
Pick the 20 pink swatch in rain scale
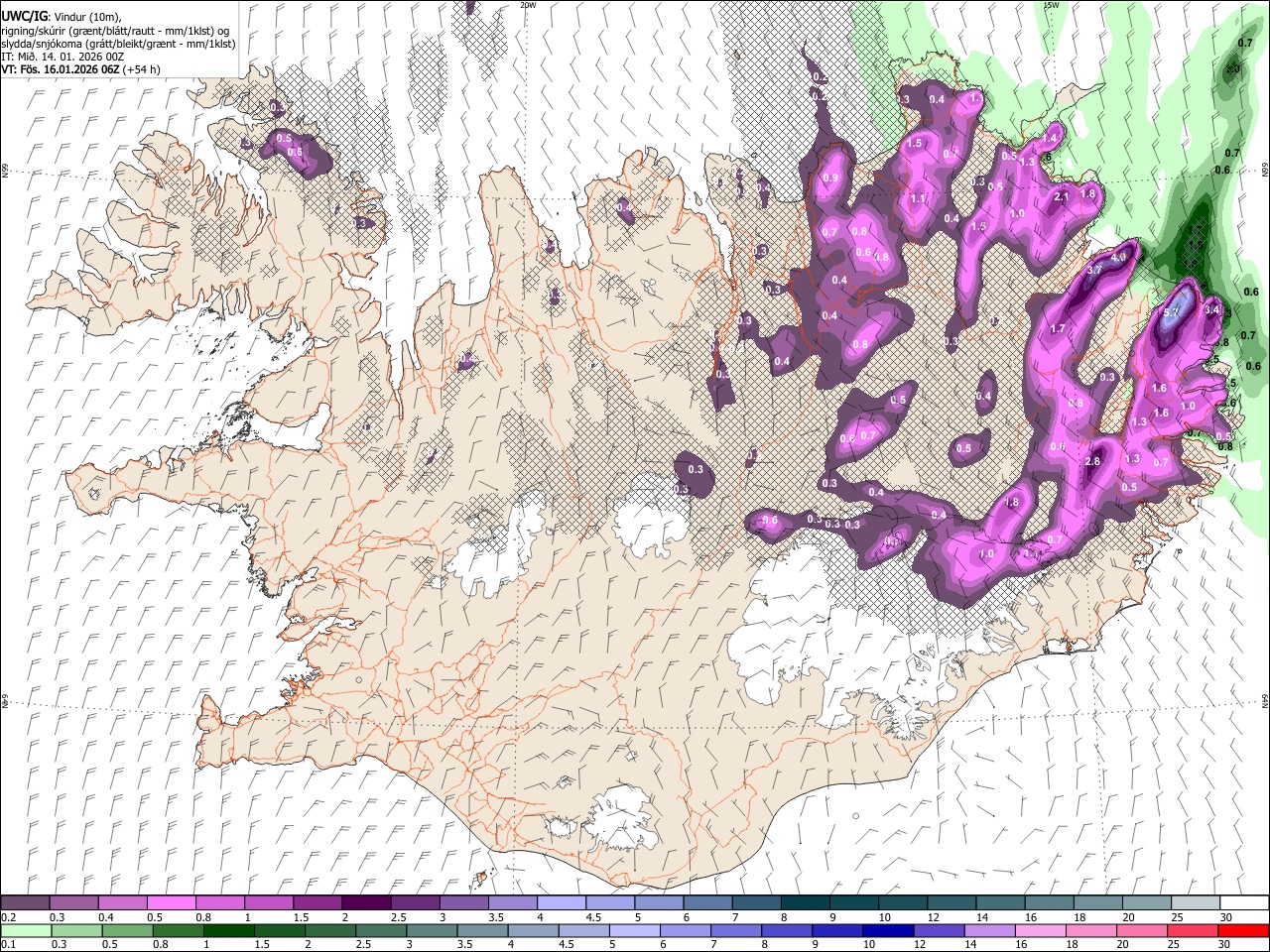(x=1142, y=930)
